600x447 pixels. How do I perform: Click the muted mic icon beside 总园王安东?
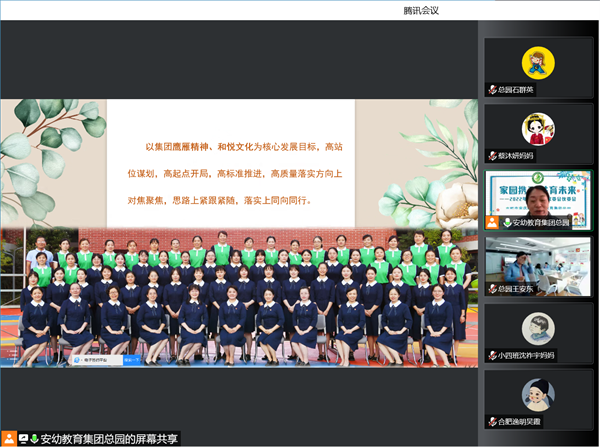[x=493, y=289]
